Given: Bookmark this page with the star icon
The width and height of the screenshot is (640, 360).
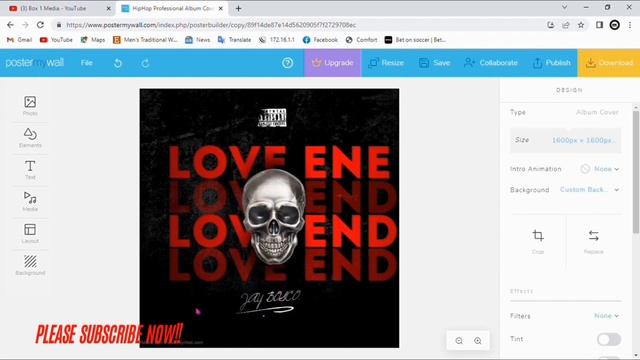Looking at the screenshot, I should coord(580,25).
